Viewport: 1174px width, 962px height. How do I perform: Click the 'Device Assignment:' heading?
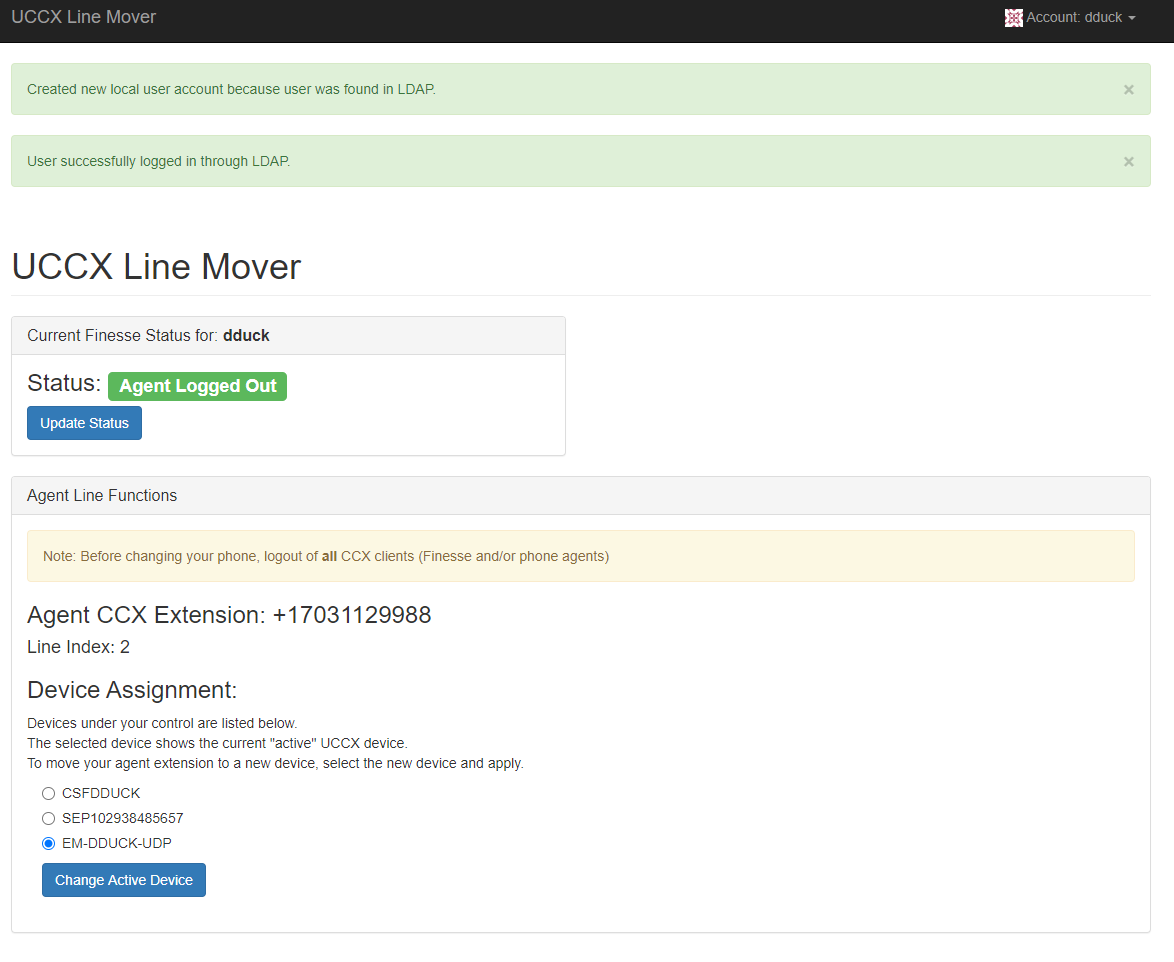[132, 690]
